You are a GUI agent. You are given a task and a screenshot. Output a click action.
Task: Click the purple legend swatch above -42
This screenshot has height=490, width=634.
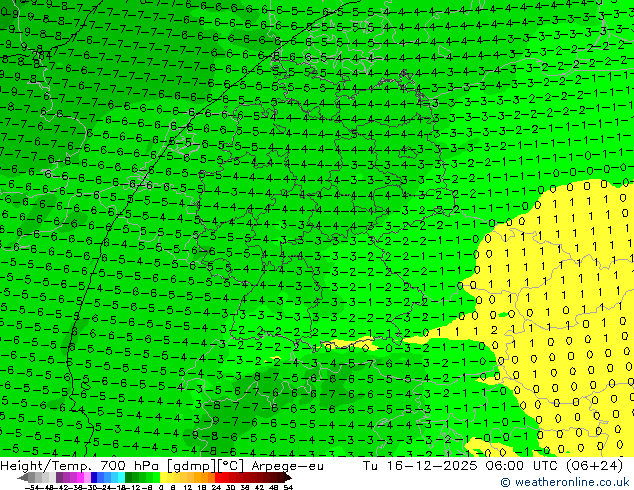click(59, 478)
